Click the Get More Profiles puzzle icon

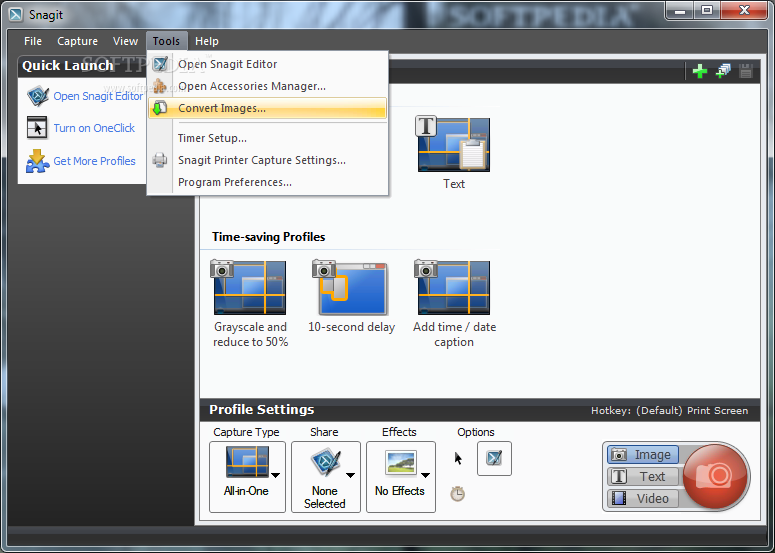tap(38, 161)
